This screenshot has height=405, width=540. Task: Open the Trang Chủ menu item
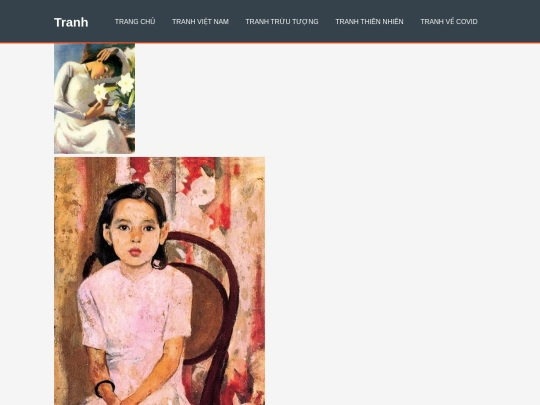(135, 22)
